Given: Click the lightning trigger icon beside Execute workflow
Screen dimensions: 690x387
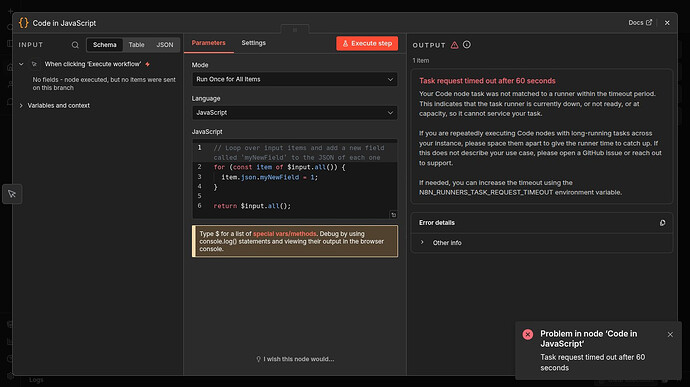Looking at the screenshot, I should [147, 64].
